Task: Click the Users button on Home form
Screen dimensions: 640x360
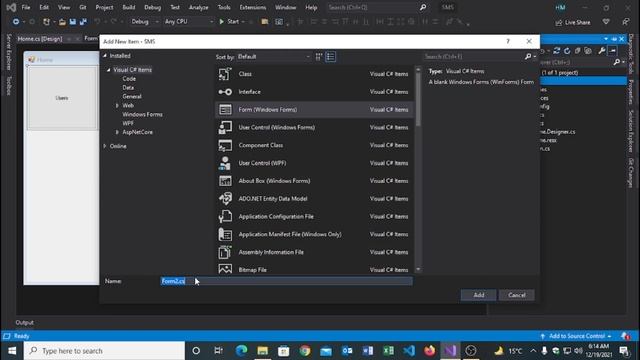Action: click(x=62, y=98)
